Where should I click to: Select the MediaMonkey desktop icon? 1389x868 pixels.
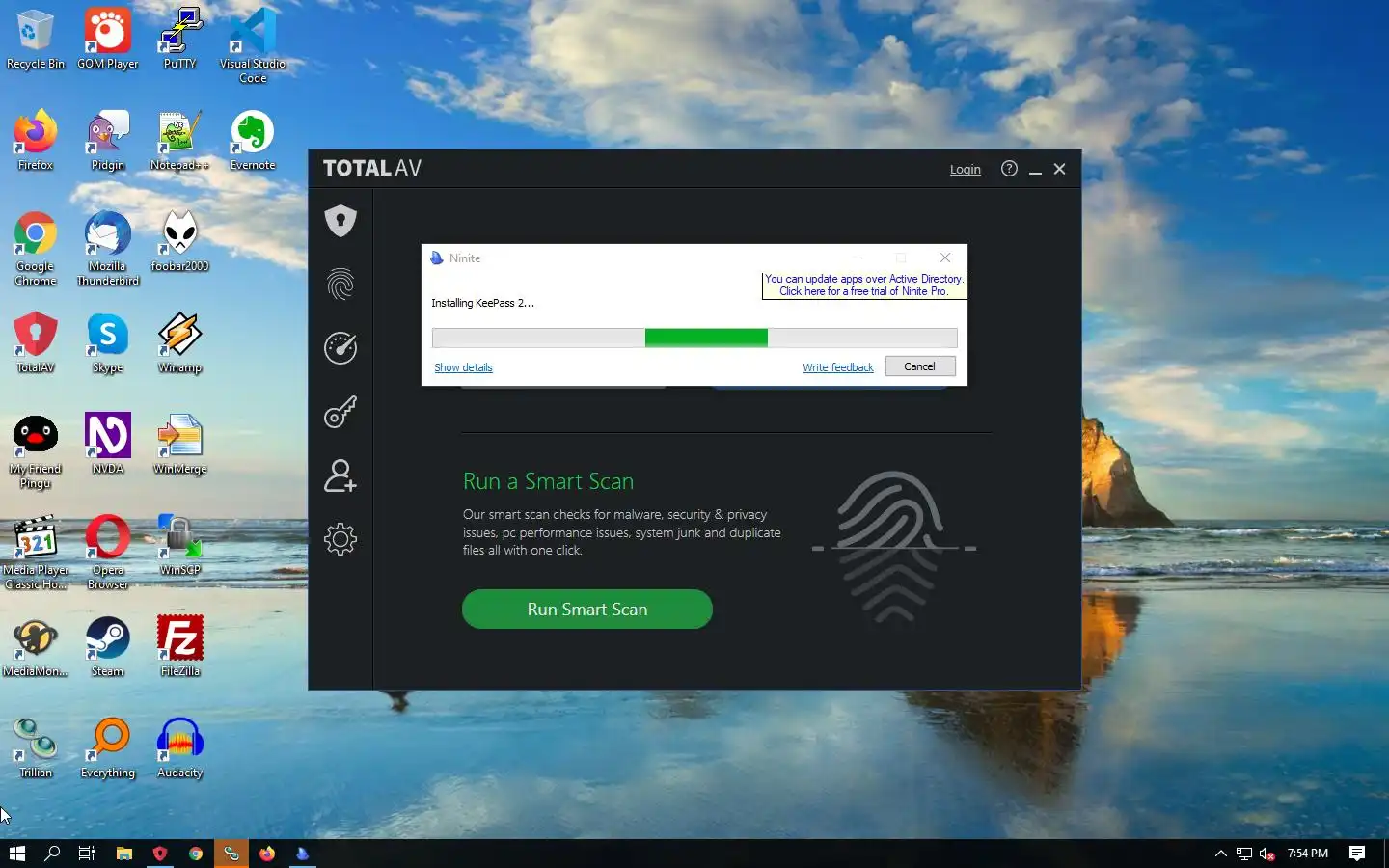coord(36,648)
